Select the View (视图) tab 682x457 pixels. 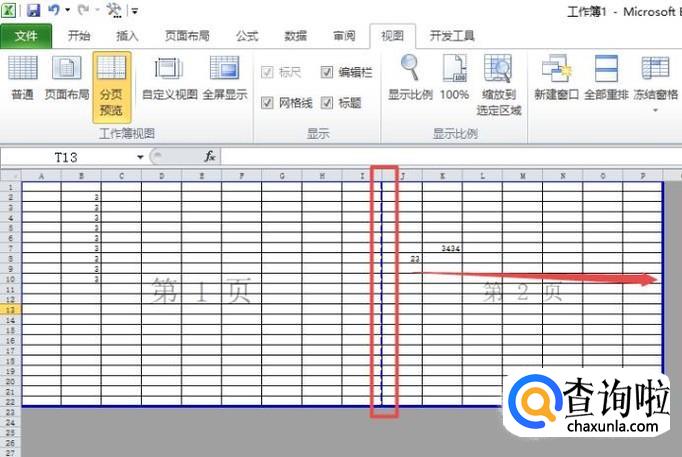392,36
